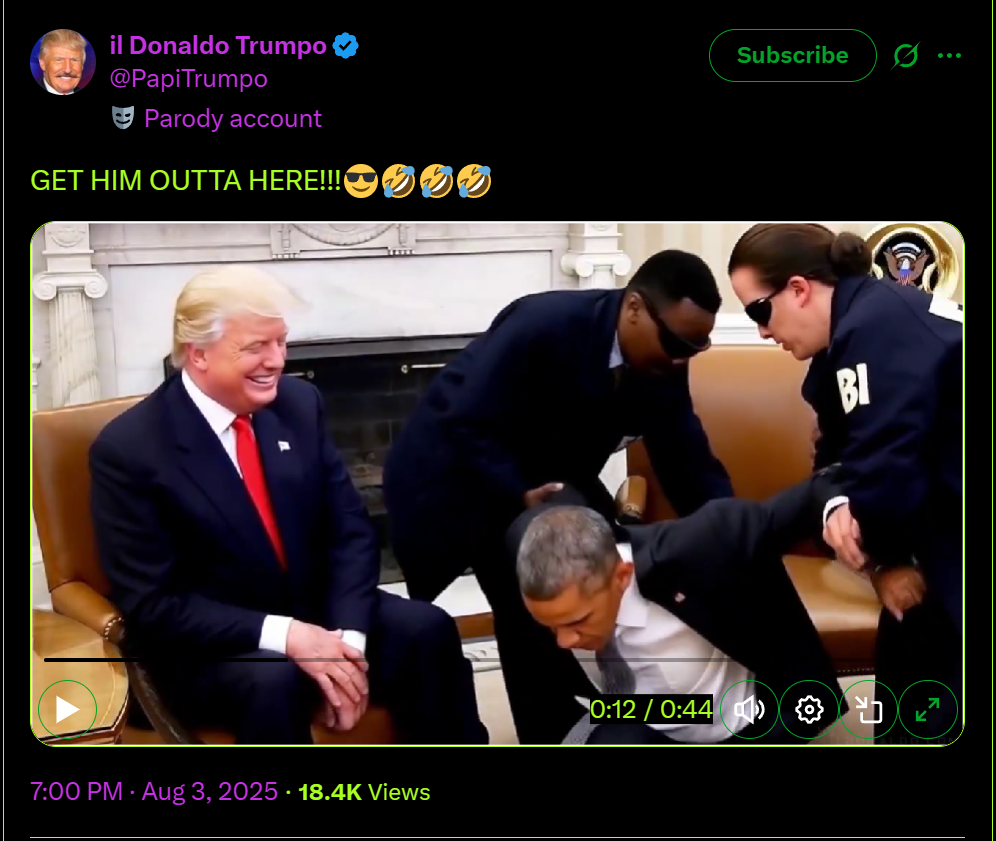Open the three-dot more options menu
Image resolution: width=996 pixels, height=841 pixels.
(x=949, y=55)
